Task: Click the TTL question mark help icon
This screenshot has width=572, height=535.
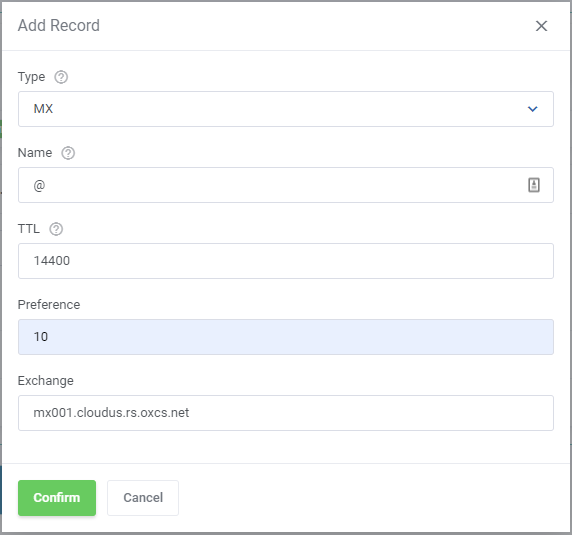Action: pyautogui.click(x=56, y=229)
